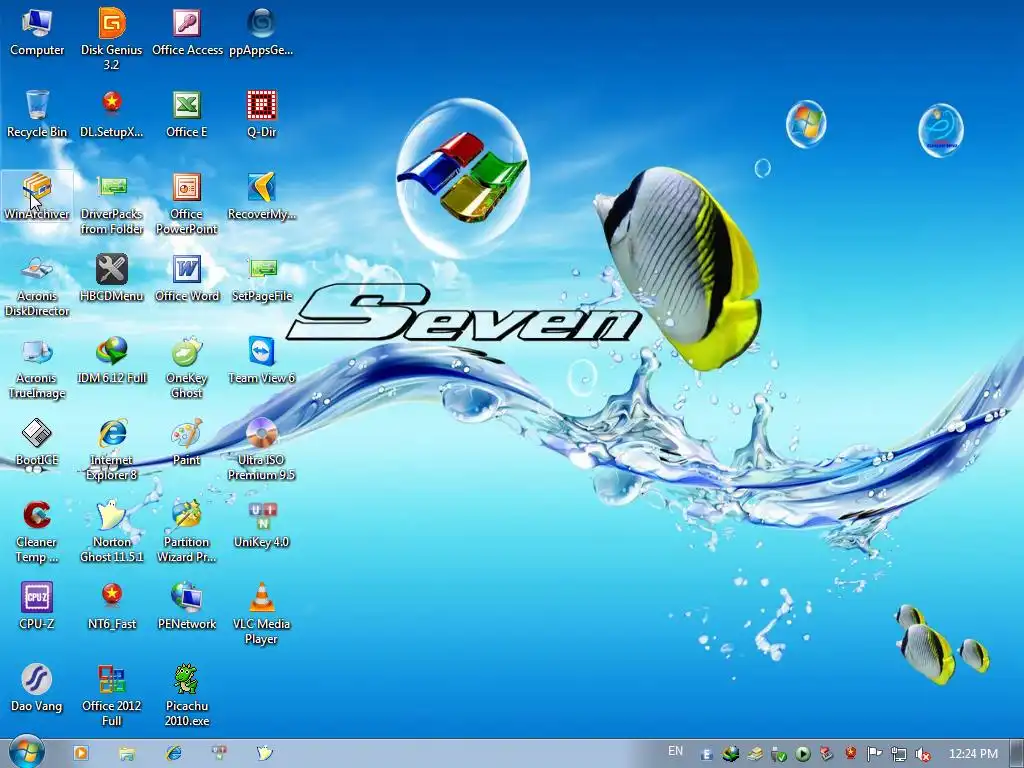Select the Partition Wizard Pr... icon
The height and width of the screenshot is (768, 1024).
pos(187,532)
